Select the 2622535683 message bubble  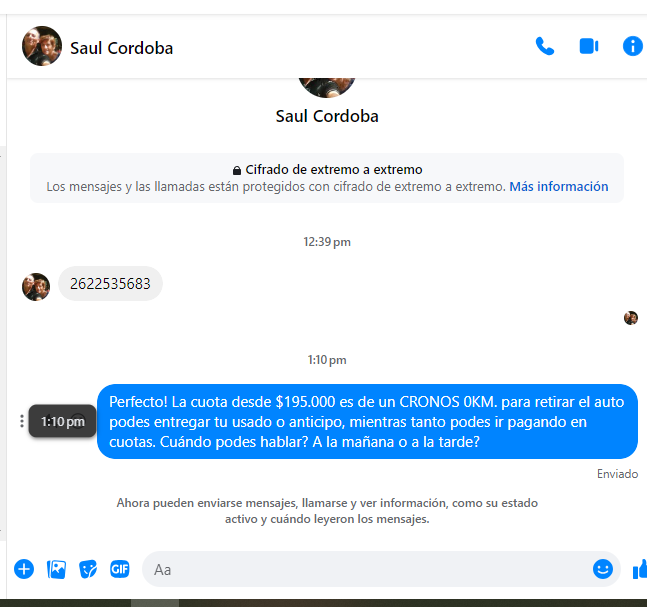(x=110, y=283)
